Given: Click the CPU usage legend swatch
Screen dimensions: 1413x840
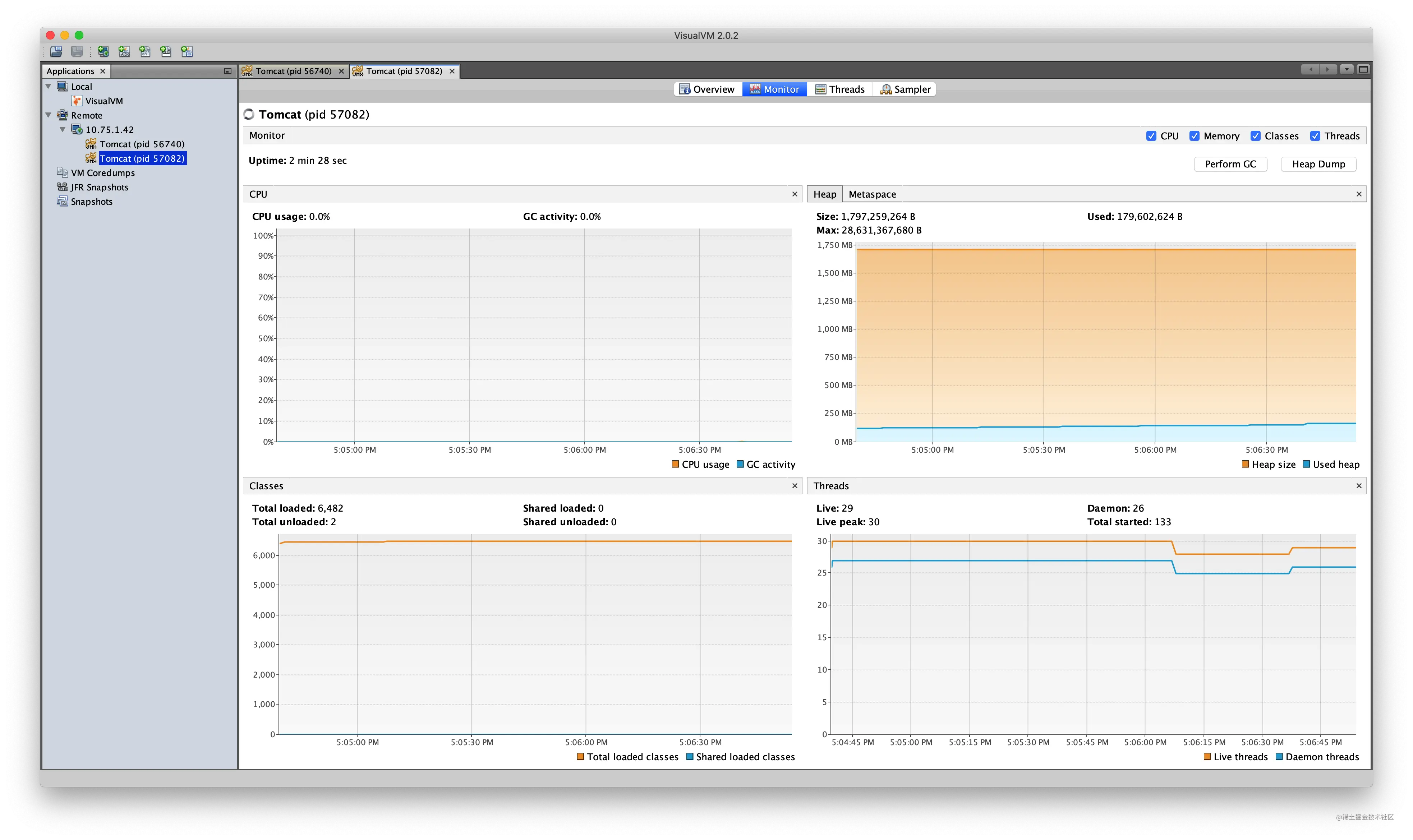Looking at the screenshot, I should [x=675, y=464].
